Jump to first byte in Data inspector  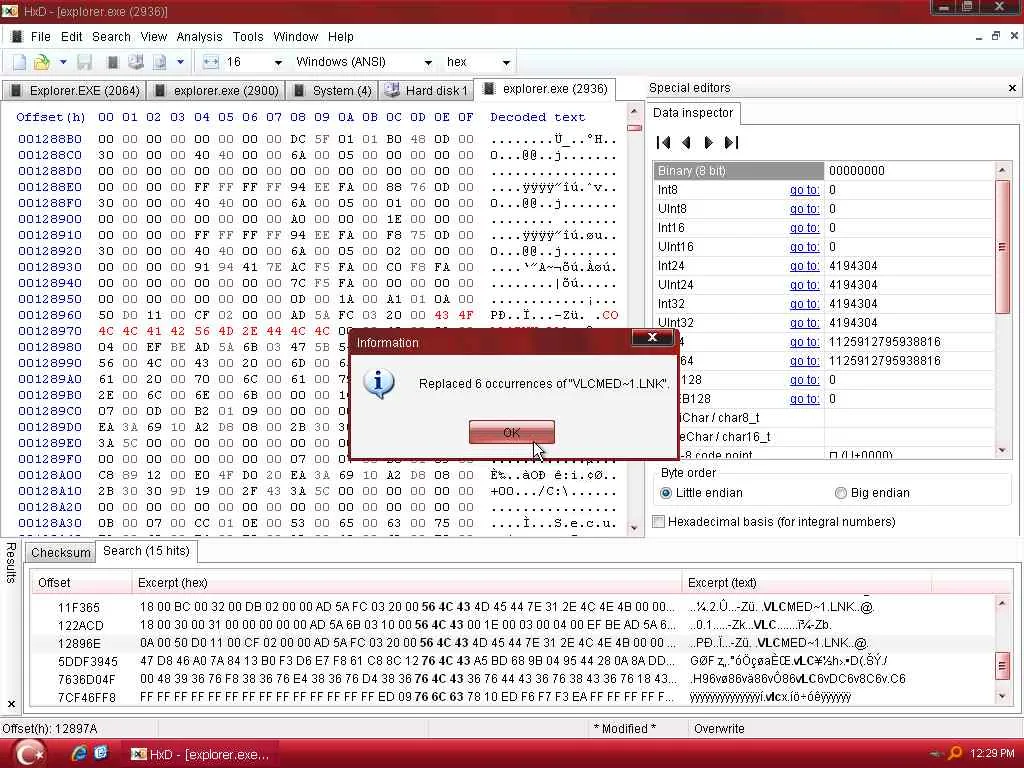click(664, 142)
